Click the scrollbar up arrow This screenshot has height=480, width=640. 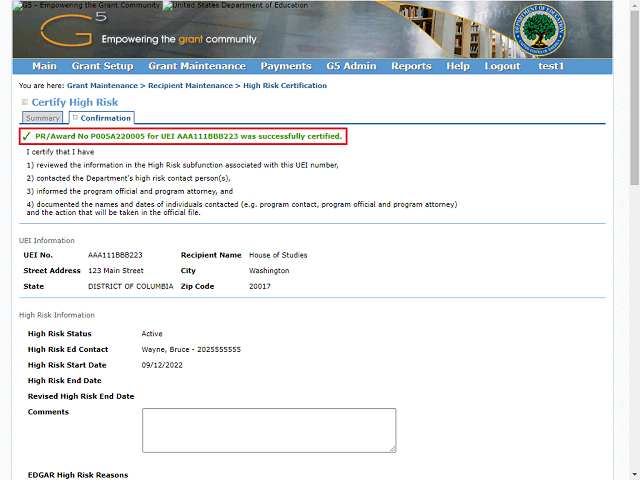pyautogui.click(x=633, y=7)
